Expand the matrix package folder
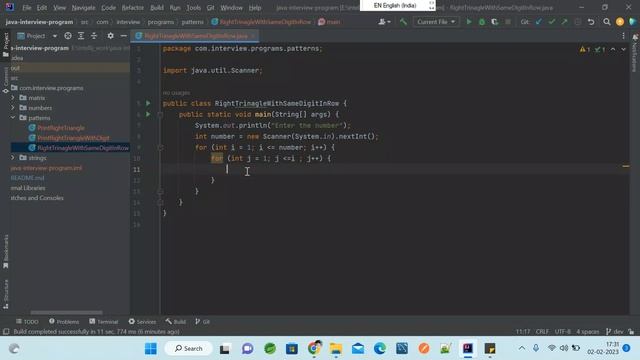The image size is (640, 360). click(x=13, y=98)
